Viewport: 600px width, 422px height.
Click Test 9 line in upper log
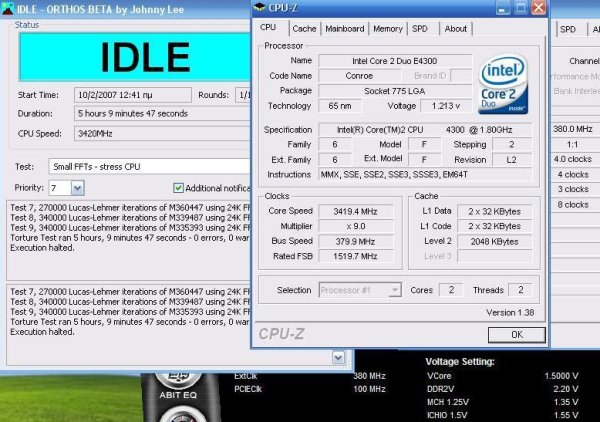tap(130, 228)
